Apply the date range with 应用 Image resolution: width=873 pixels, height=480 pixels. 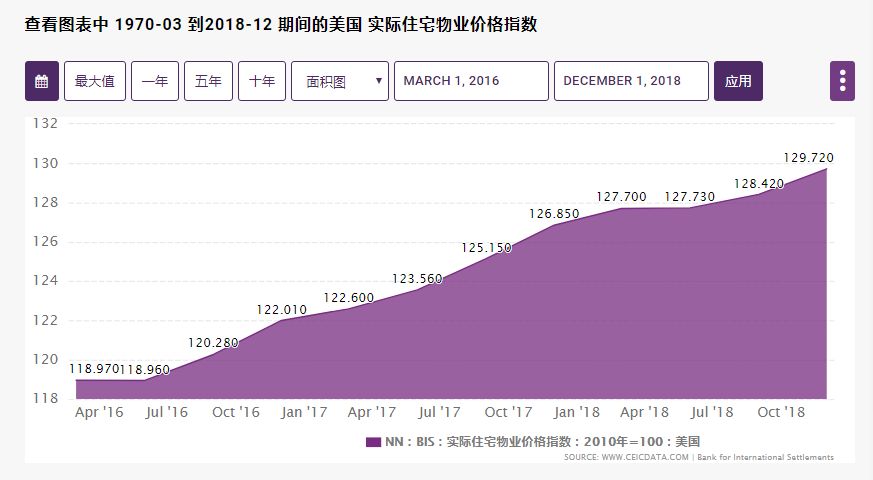tap(738, 81)
